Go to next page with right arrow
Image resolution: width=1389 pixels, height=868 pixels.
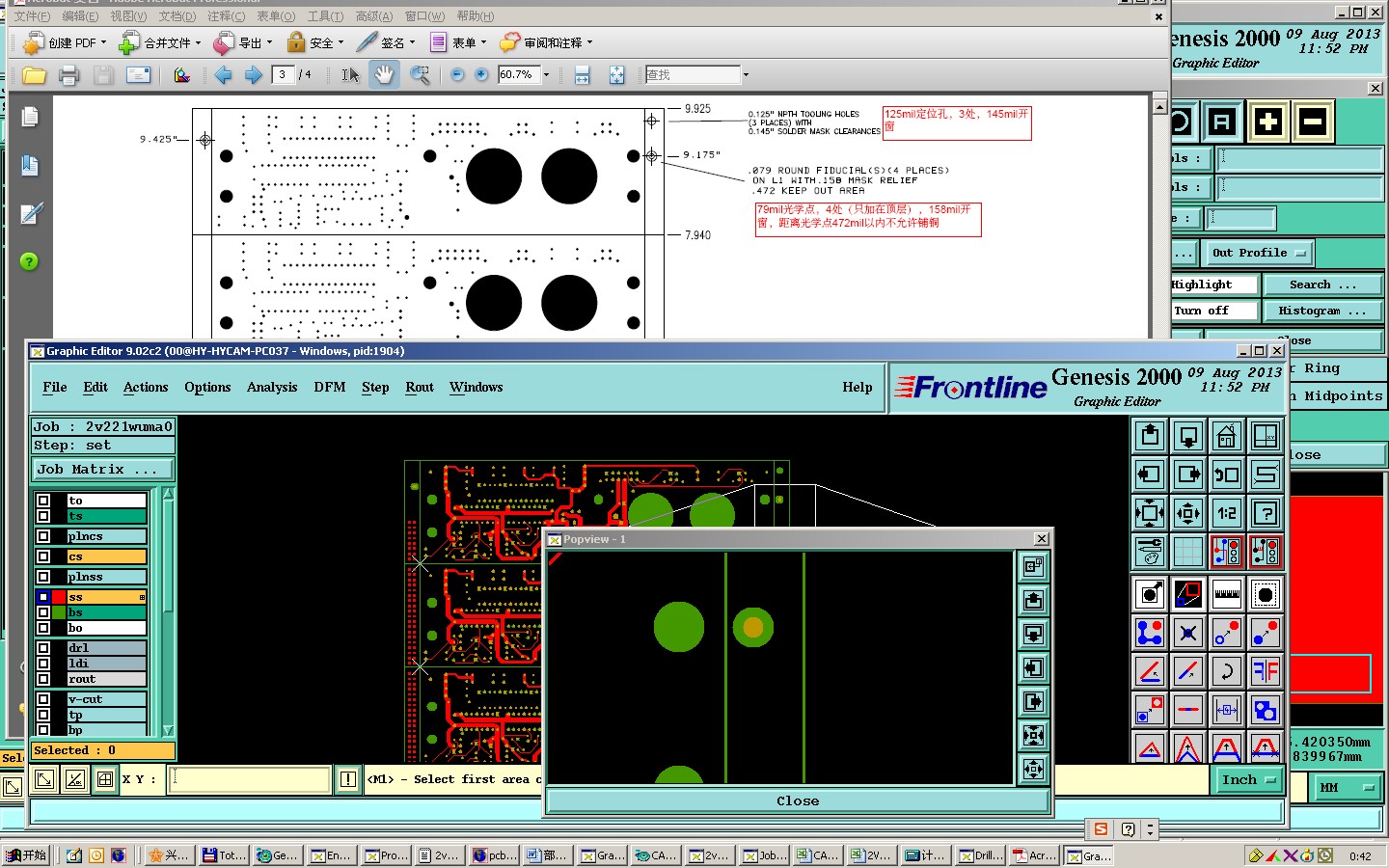click(254, 74)
